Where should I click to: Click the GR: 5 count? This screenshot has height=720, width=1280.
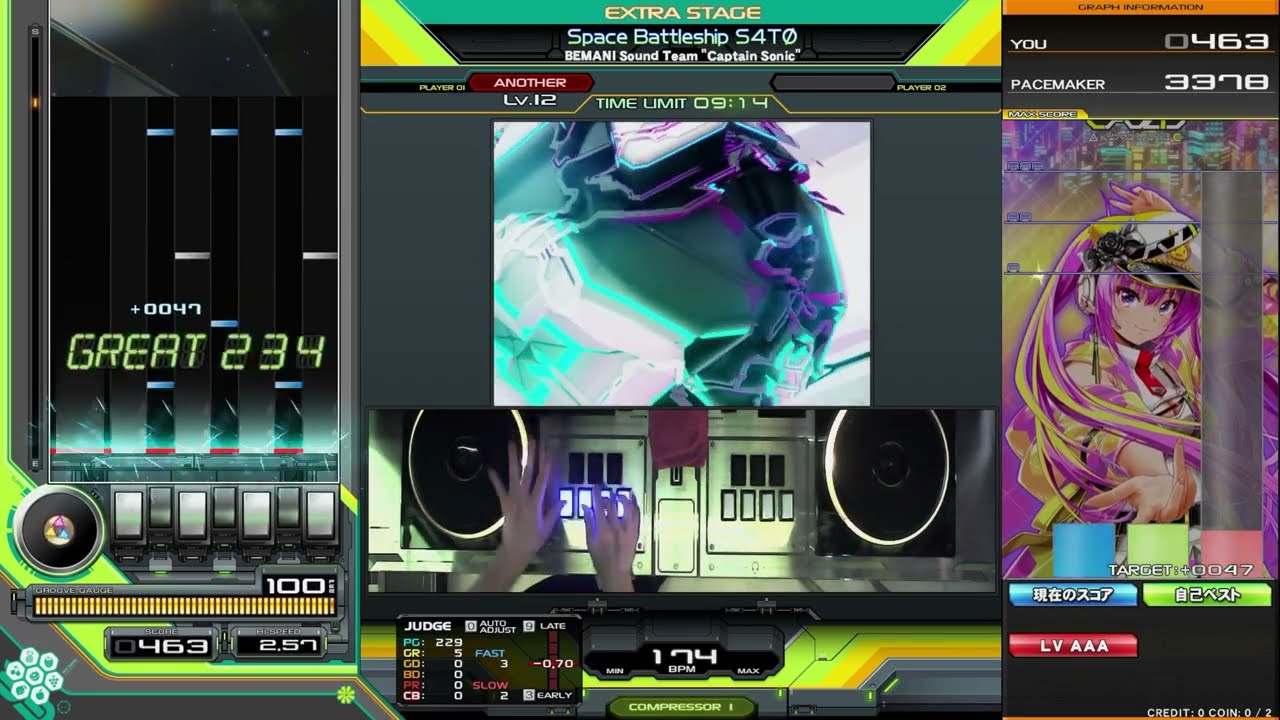click(432, 653)
